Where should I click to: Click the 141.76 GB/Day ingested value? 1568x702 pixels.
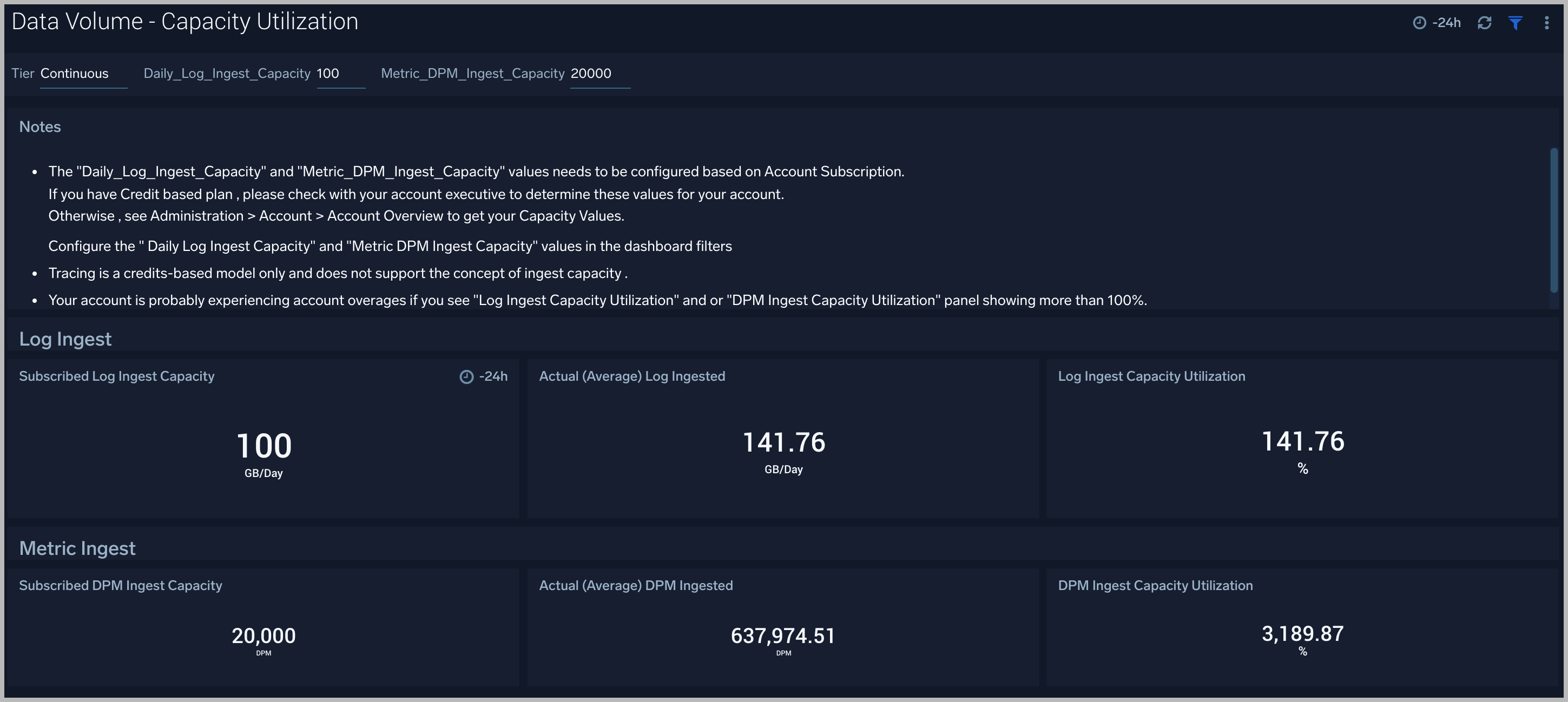[783, 442]
